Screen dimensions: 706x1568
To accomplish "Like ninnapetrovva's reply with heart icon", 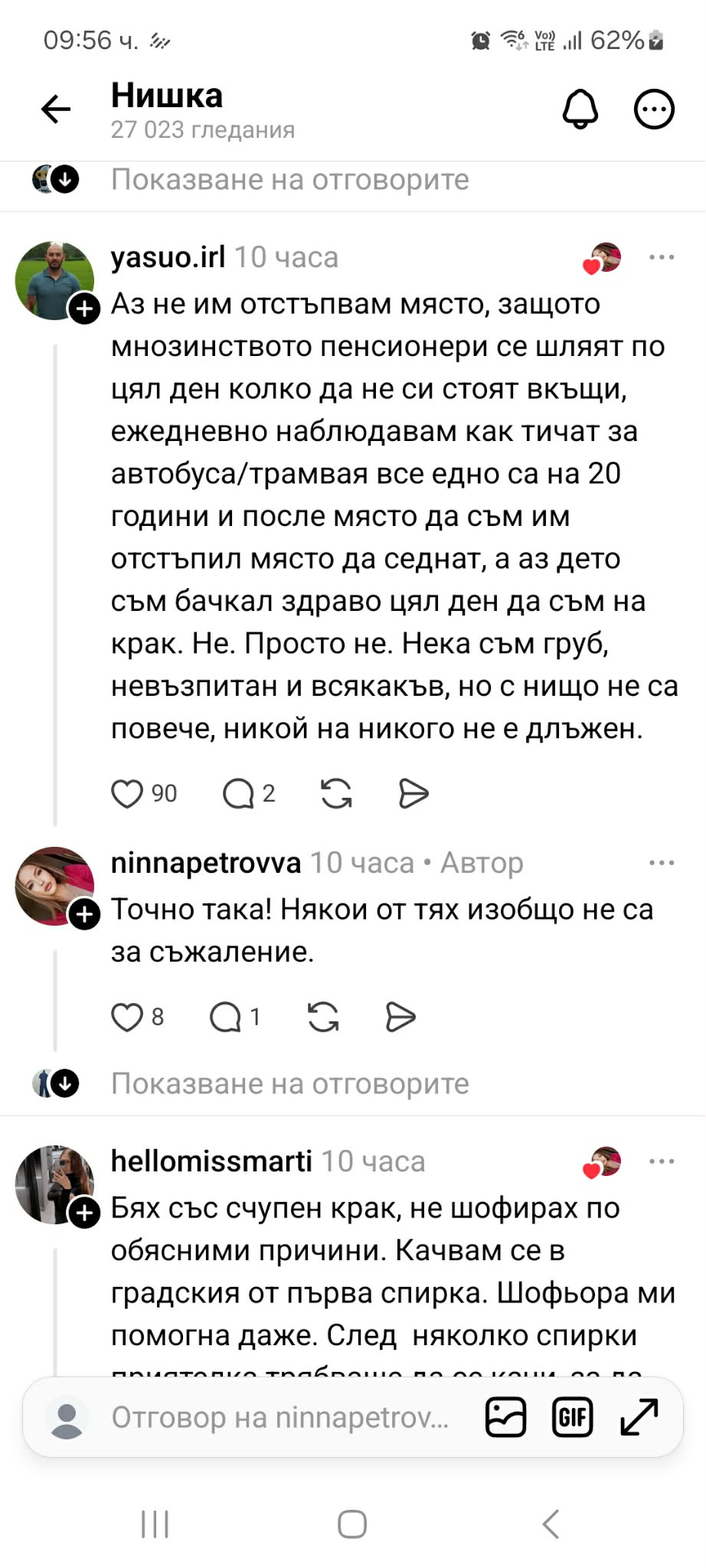I will click(127, 1018).
